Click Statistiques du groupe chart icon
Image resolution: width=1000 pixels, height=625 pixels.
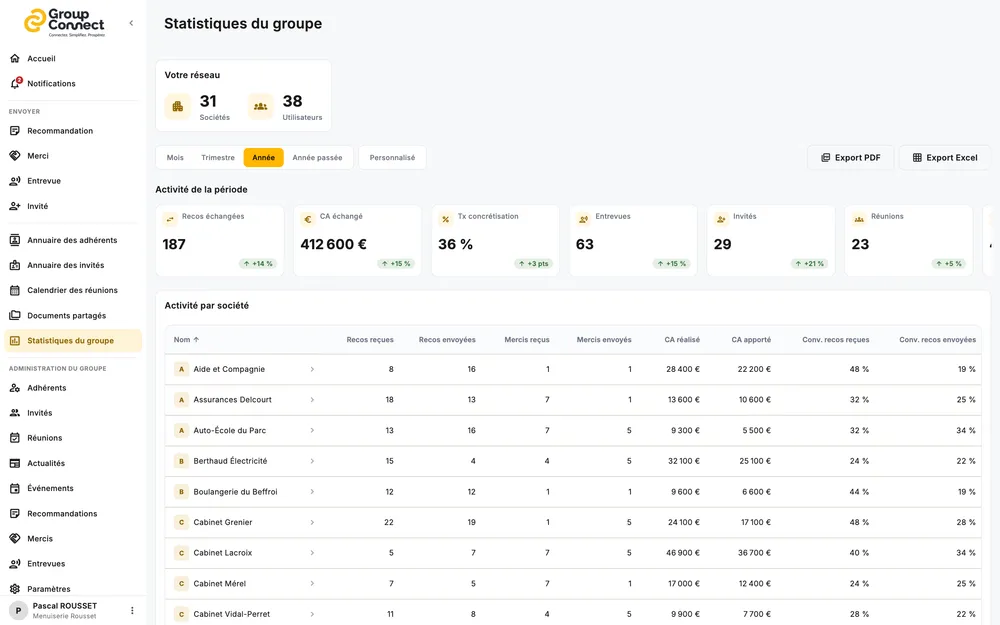coord(15,341)
